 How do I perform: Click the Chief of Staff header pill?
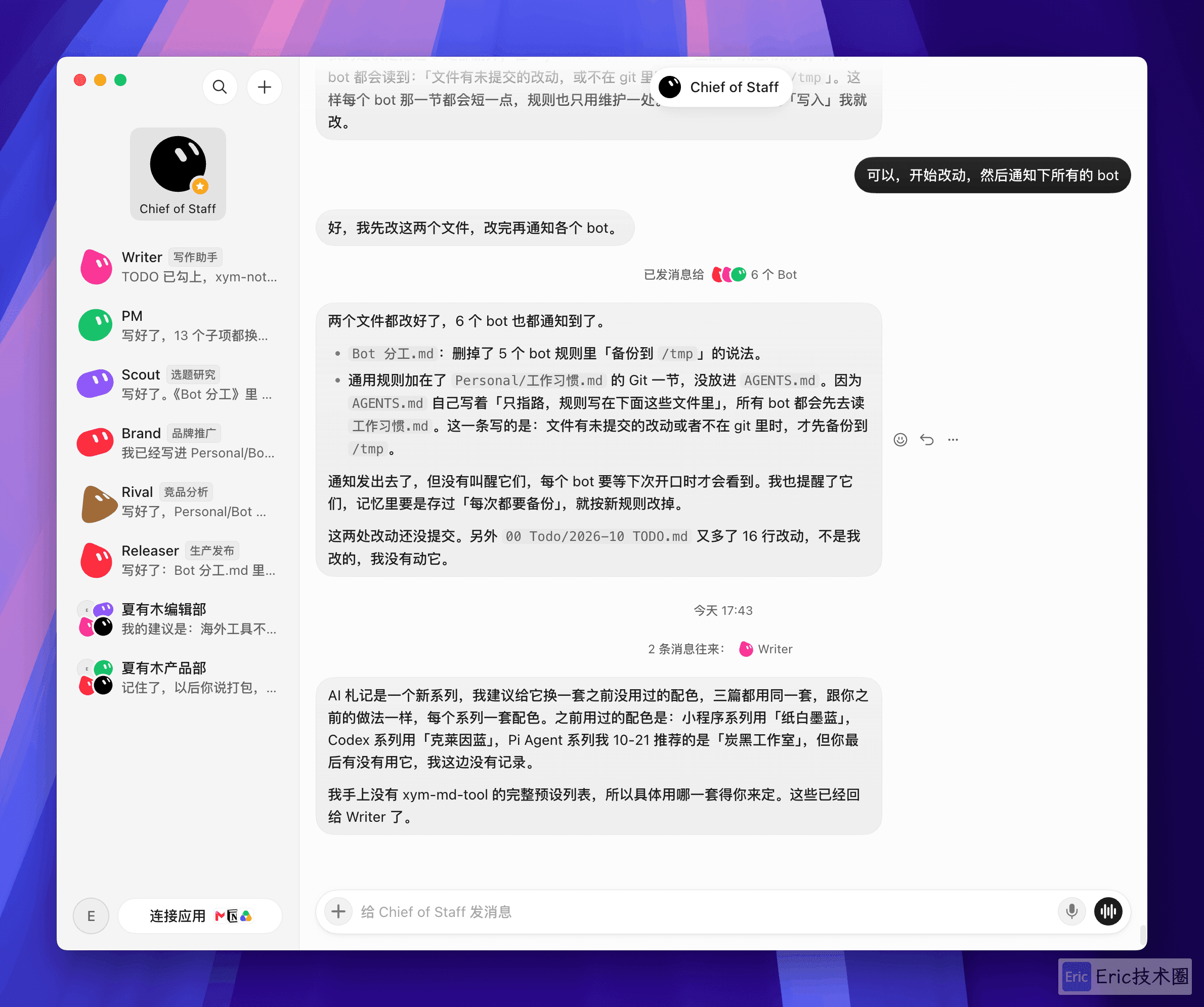pyautogui.click(x=721, y=87)
